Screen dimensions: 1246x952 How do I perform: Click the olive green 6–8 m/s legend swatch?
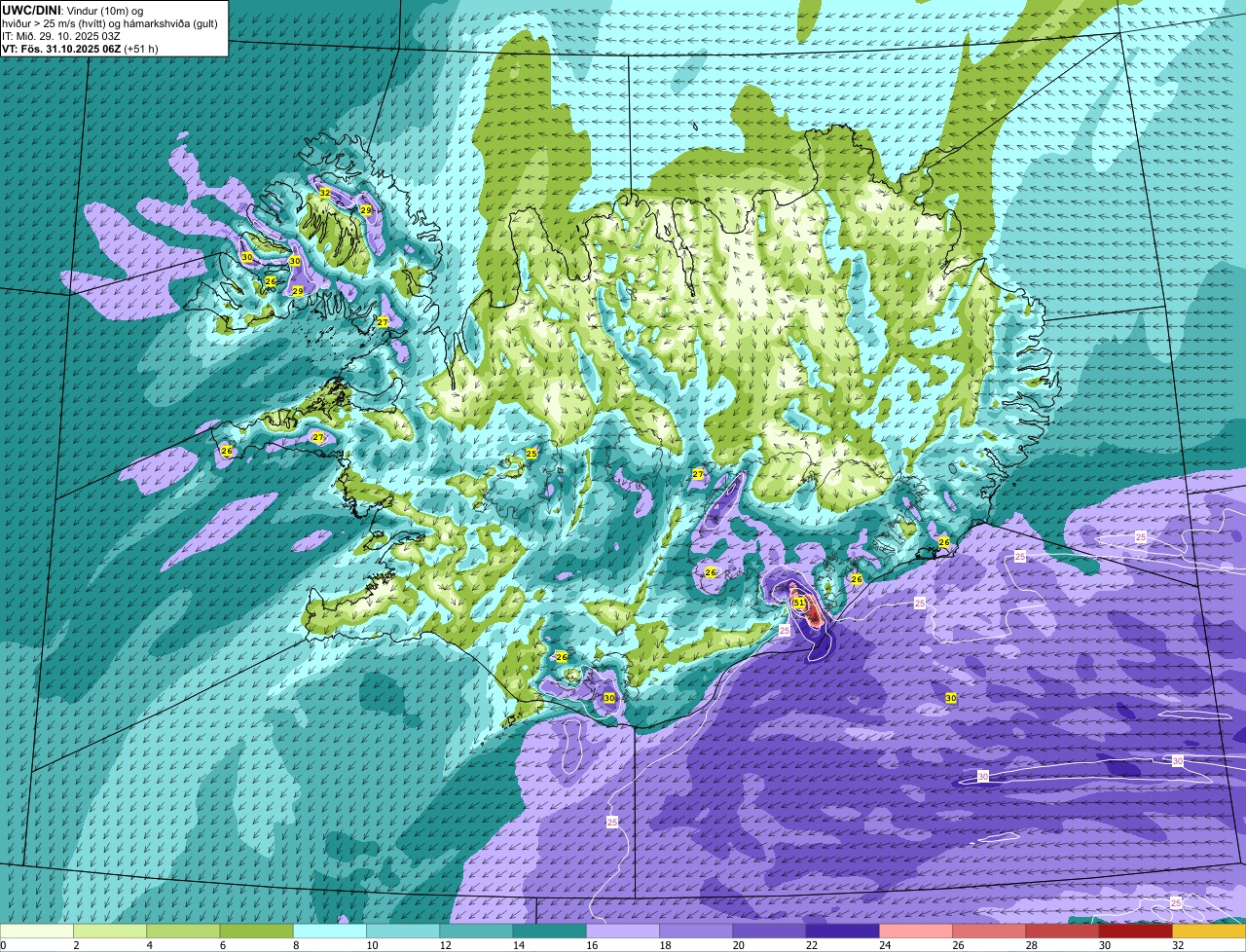(x=257, y=932)
